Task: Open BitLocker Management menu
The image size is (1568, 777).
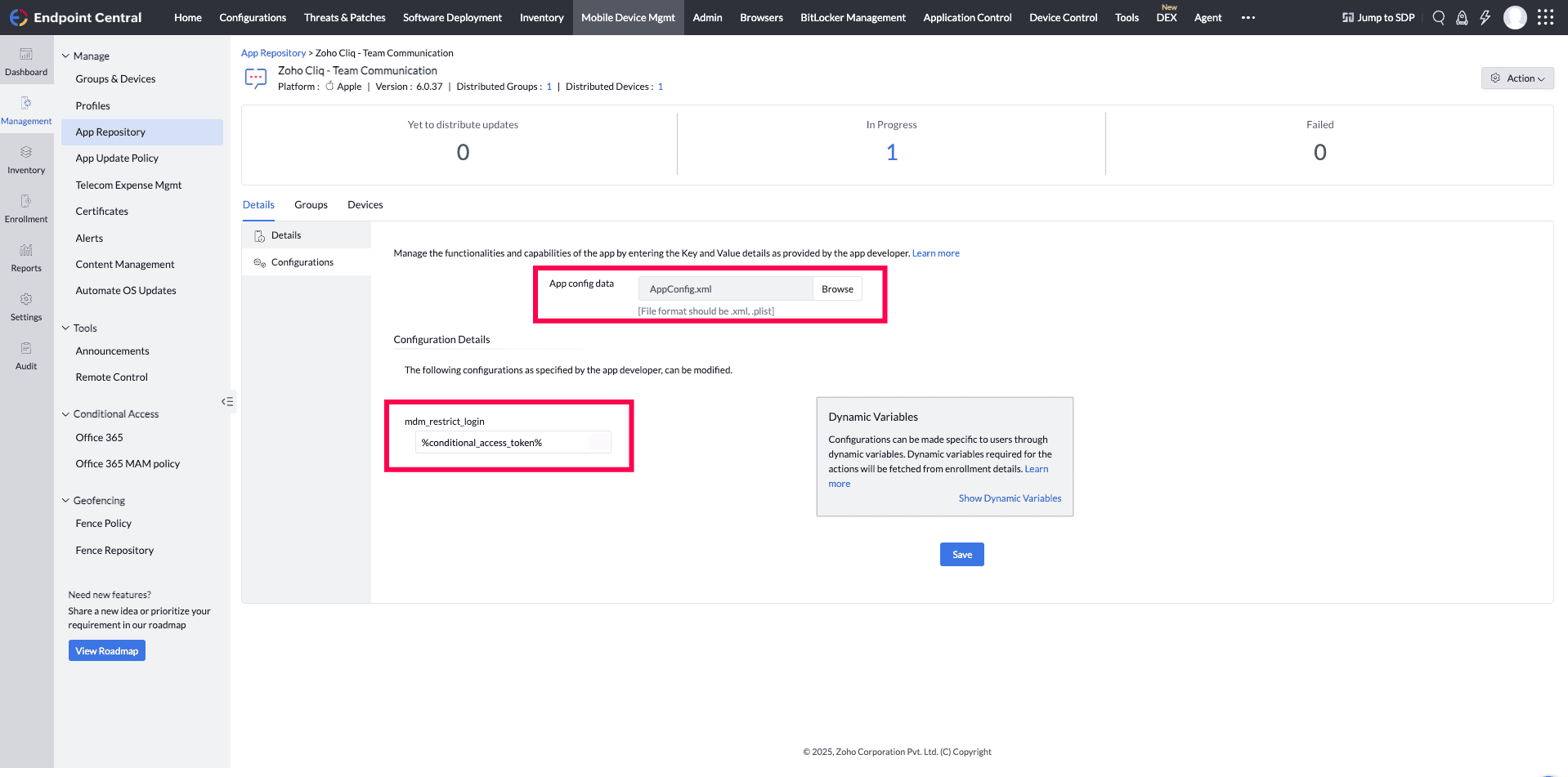Action: 853,17
